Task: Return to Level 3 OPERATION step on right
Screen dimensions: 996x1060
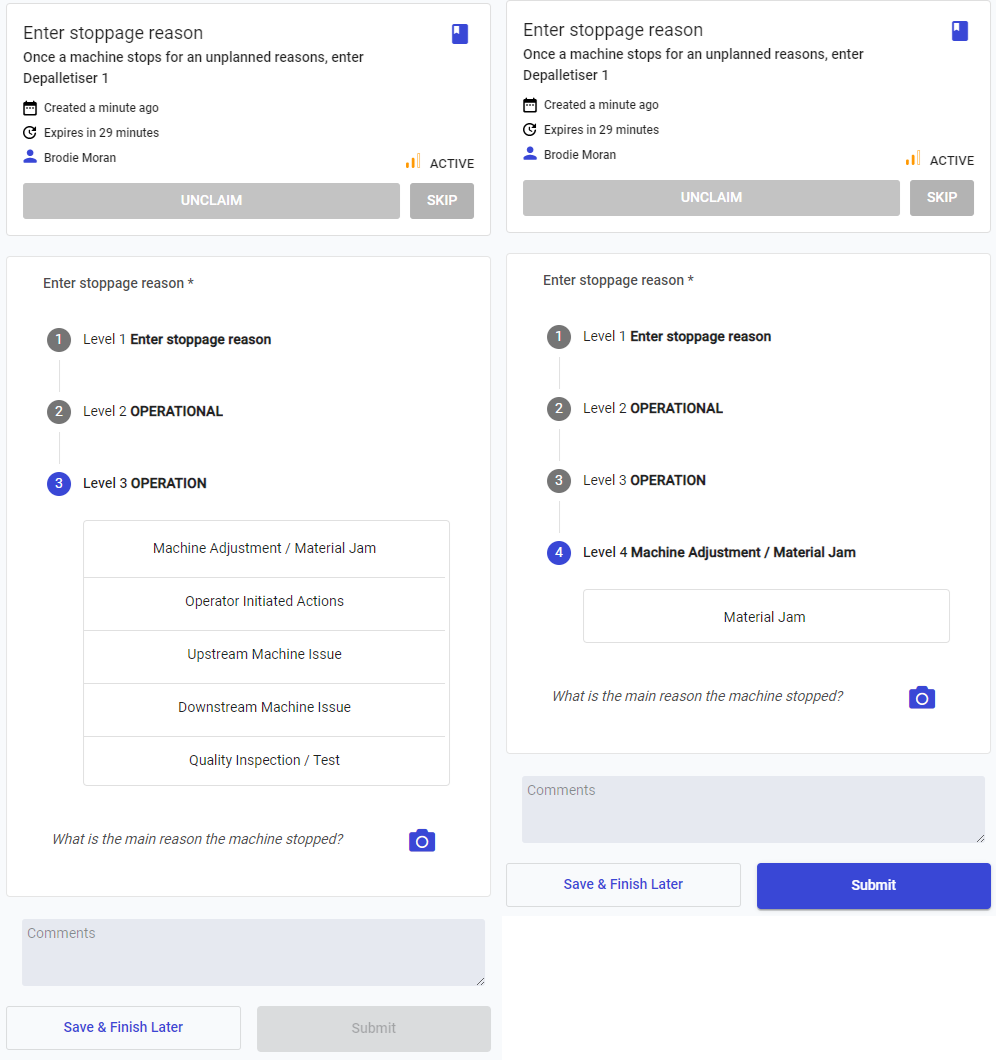Action: [627, 481]
